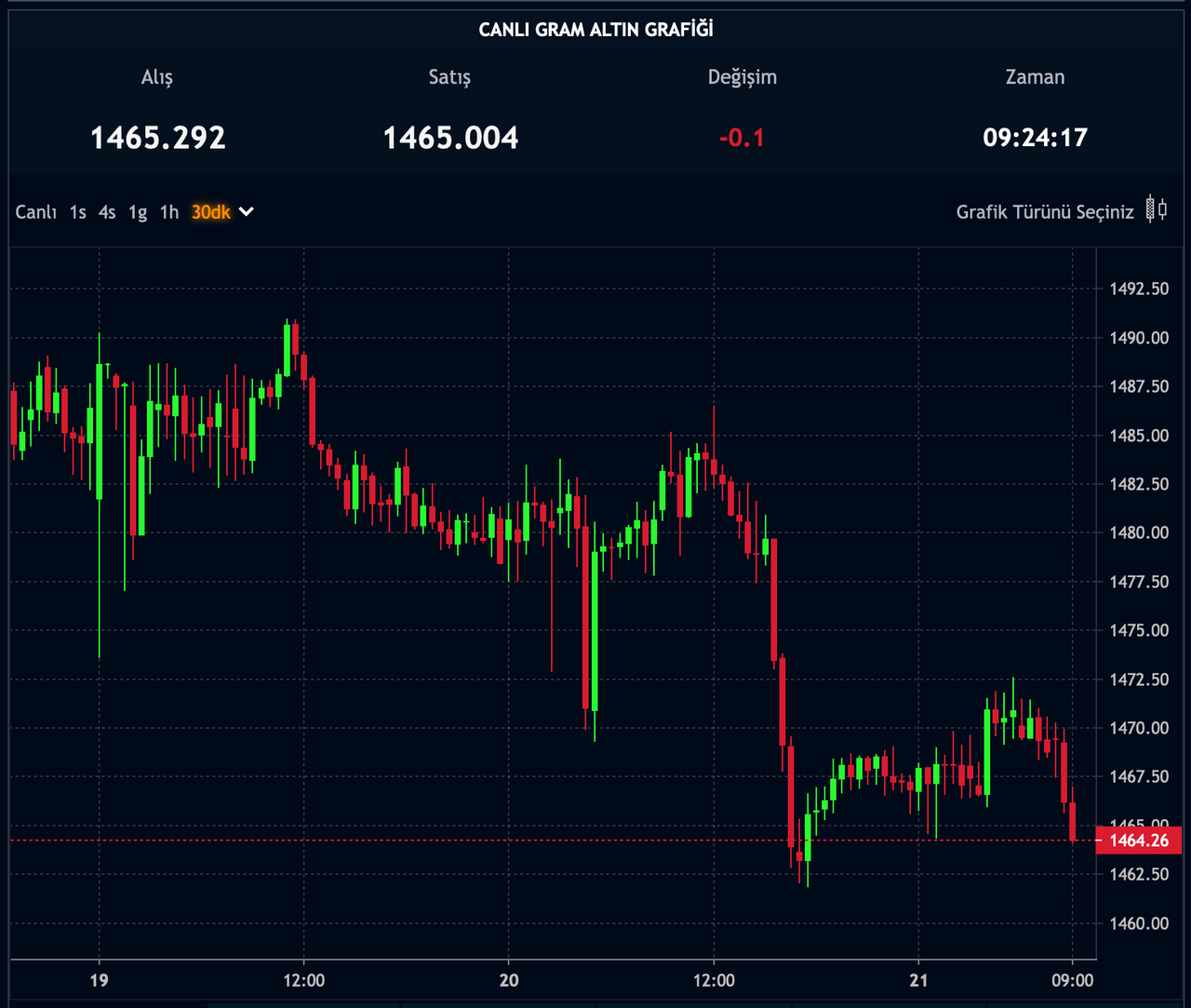Select the highlighted 30dk interval
The image size is (1191, 1008).
tap(211, 212)
